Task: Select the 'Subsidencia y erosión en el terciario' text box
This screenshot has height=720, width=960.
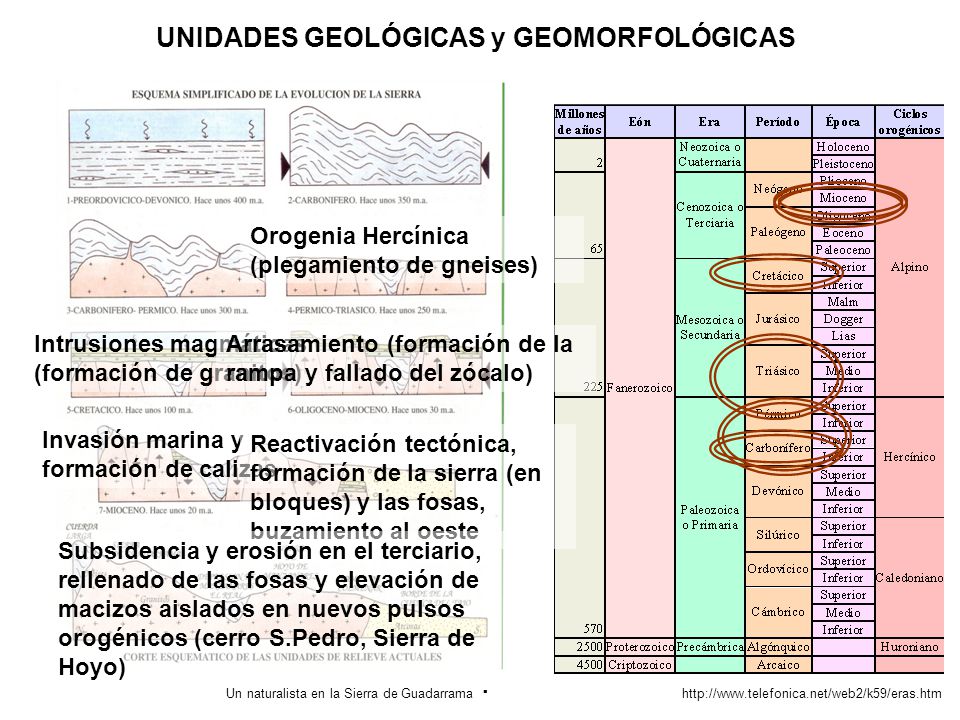Action: click(x=269, y=609)
